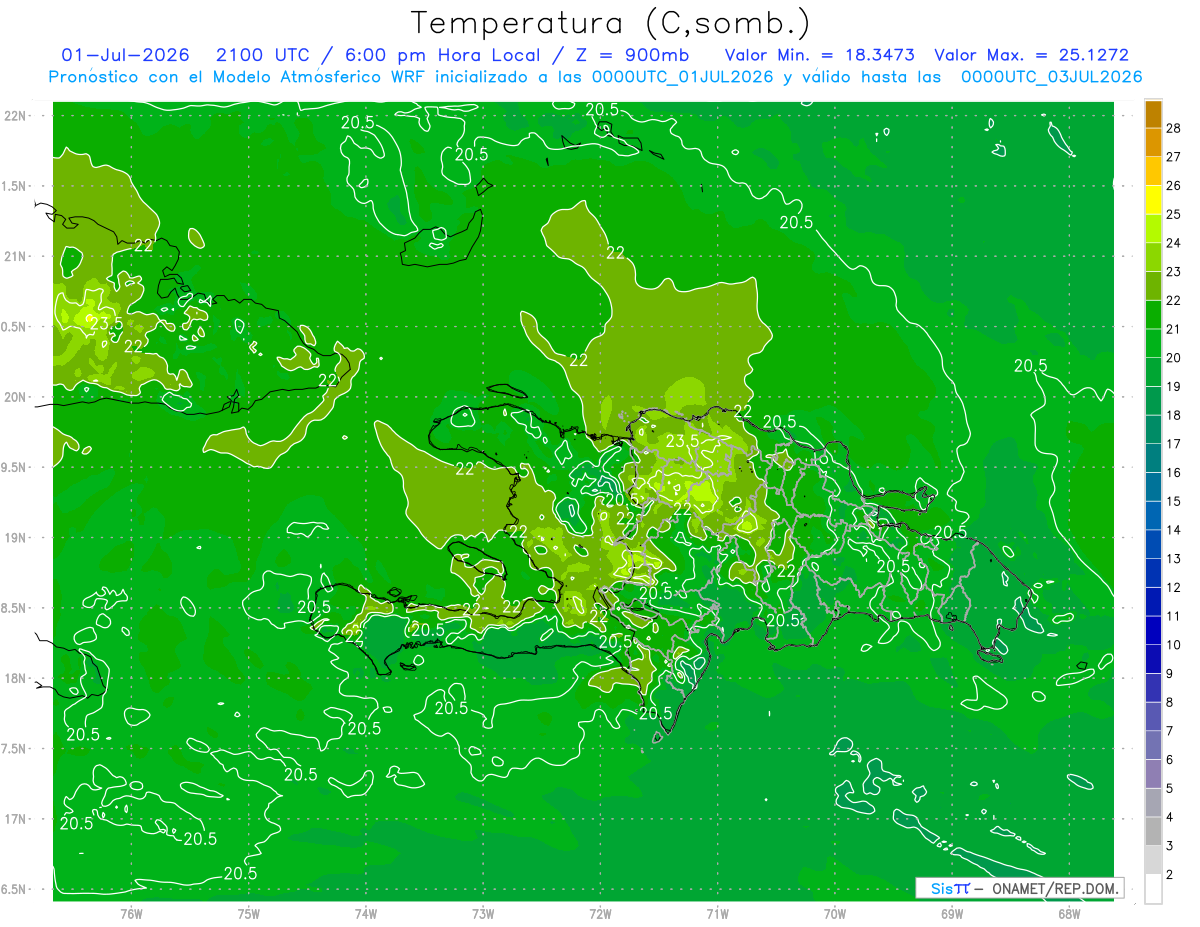Click legend value '13' on color scale
The width and height of the screenshot is (1200, 927).
click(1174, 558)
